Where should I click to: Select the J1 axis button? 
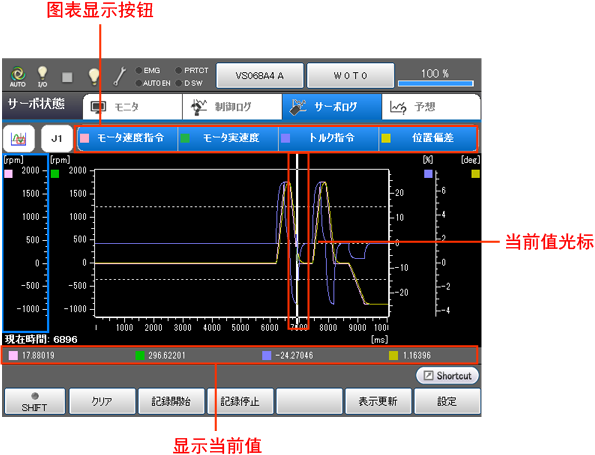57,139
